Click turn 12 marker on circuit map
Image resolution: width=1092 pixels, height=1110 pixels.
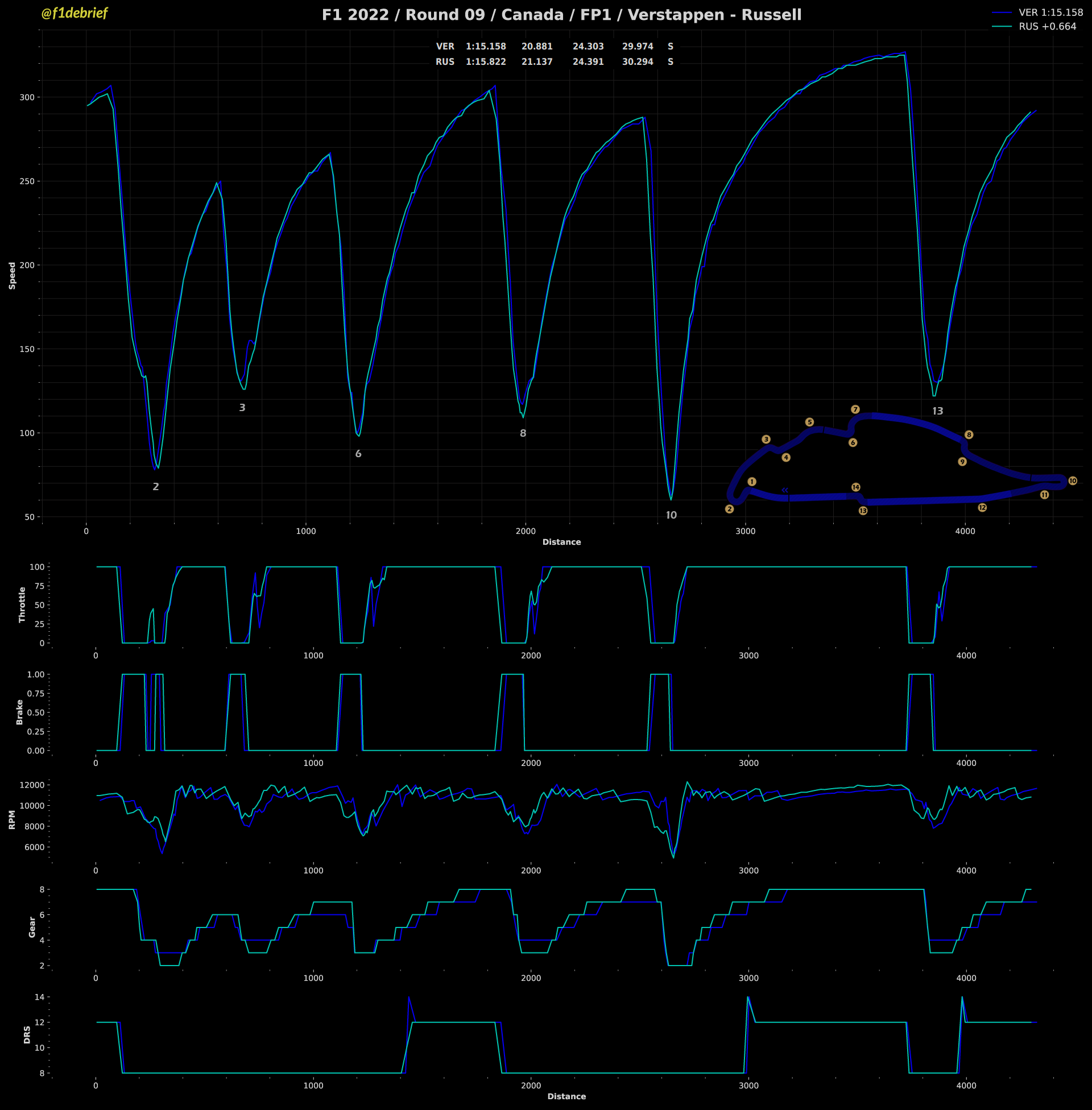[982, 507]
